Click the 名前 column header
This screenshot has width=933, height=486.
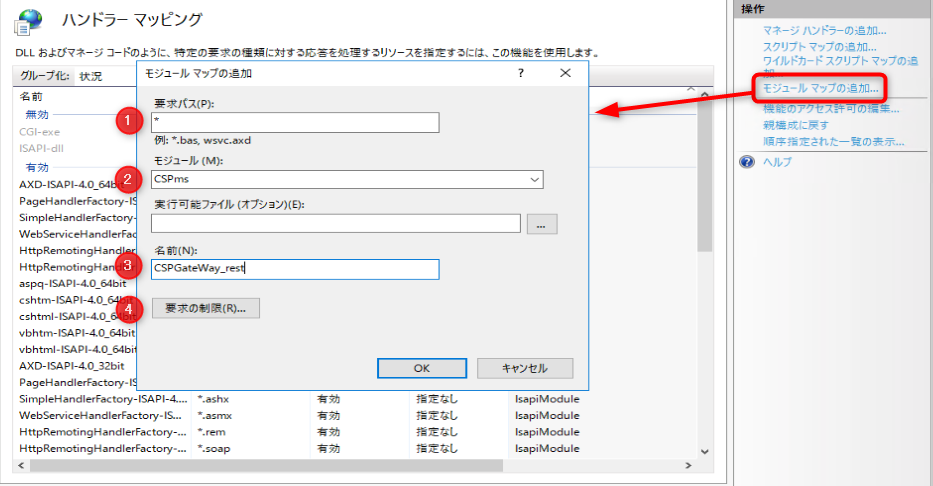[32, 96]
